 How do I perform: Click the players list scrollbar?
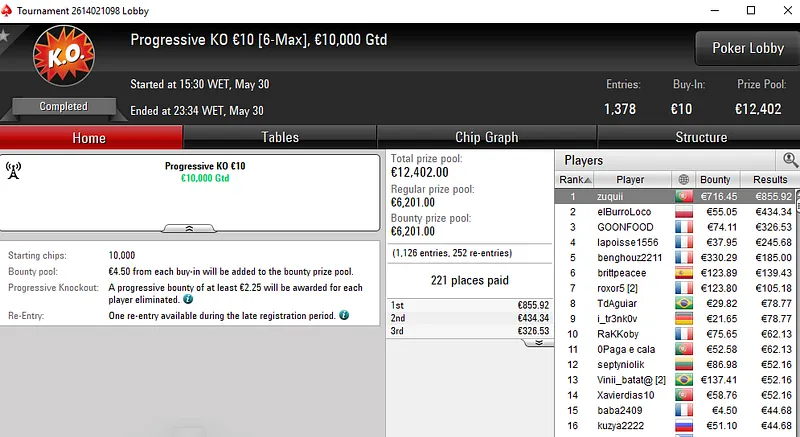pos(796,300)
